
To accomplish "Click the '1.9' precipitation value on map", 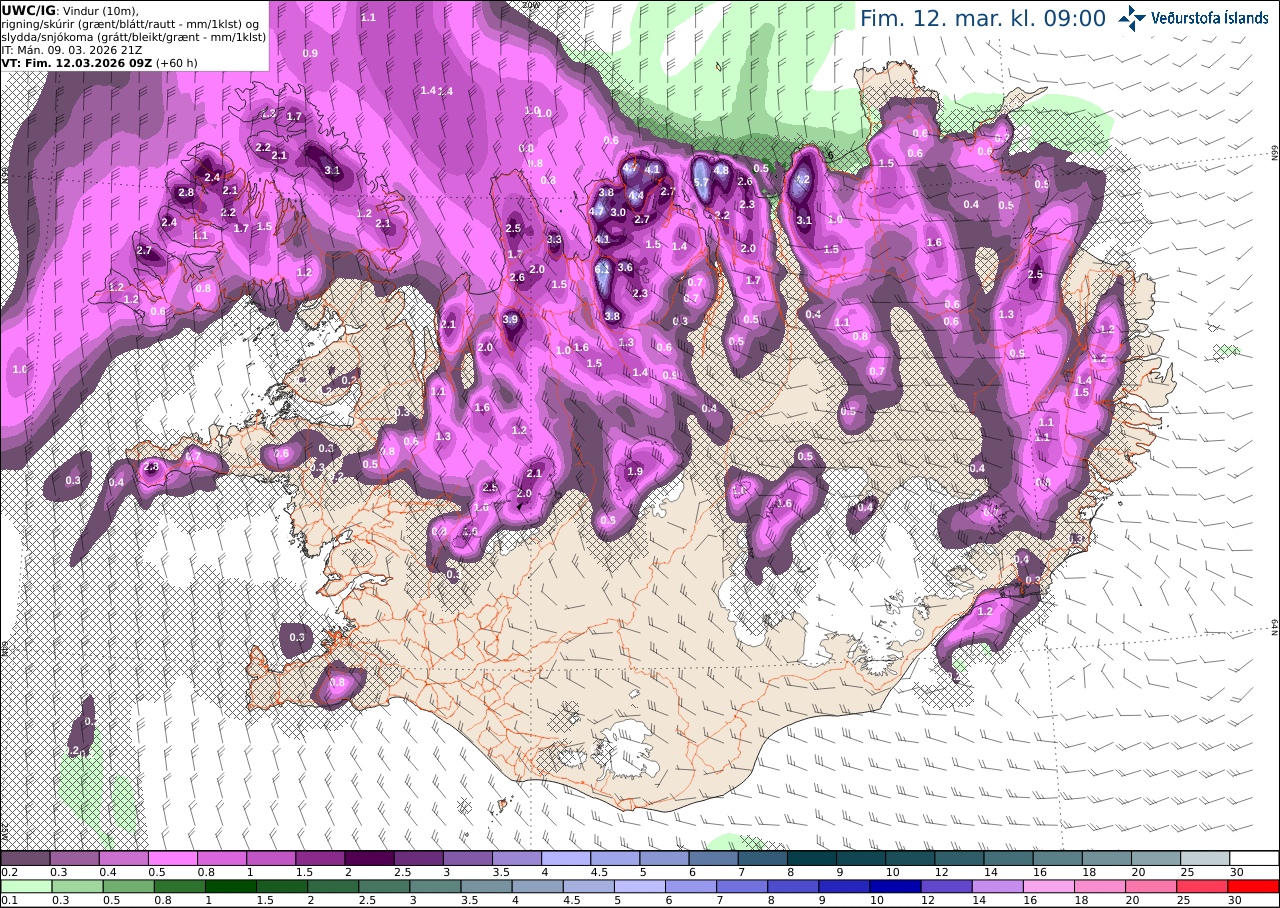I will click(x=635, y=472).
